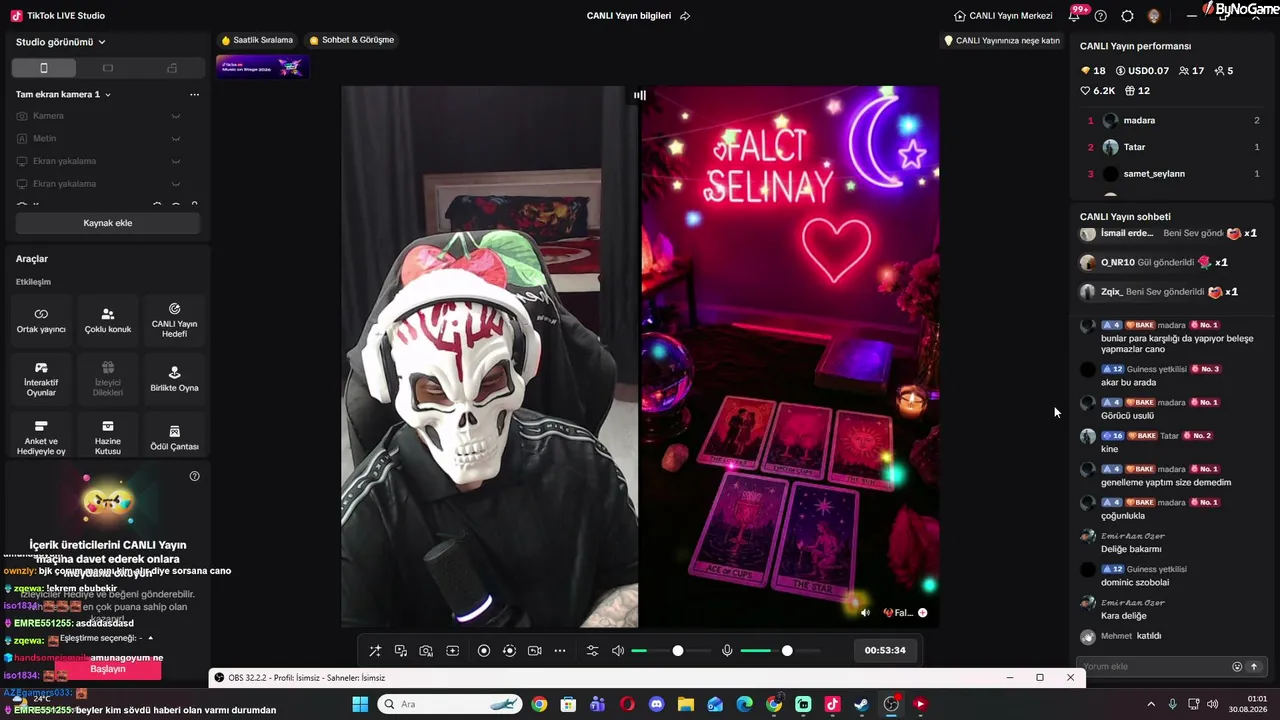The width and height of the screenshot is (1280, 720).
Task: Click the Kaynak ekle button
Action: [107, 223]
